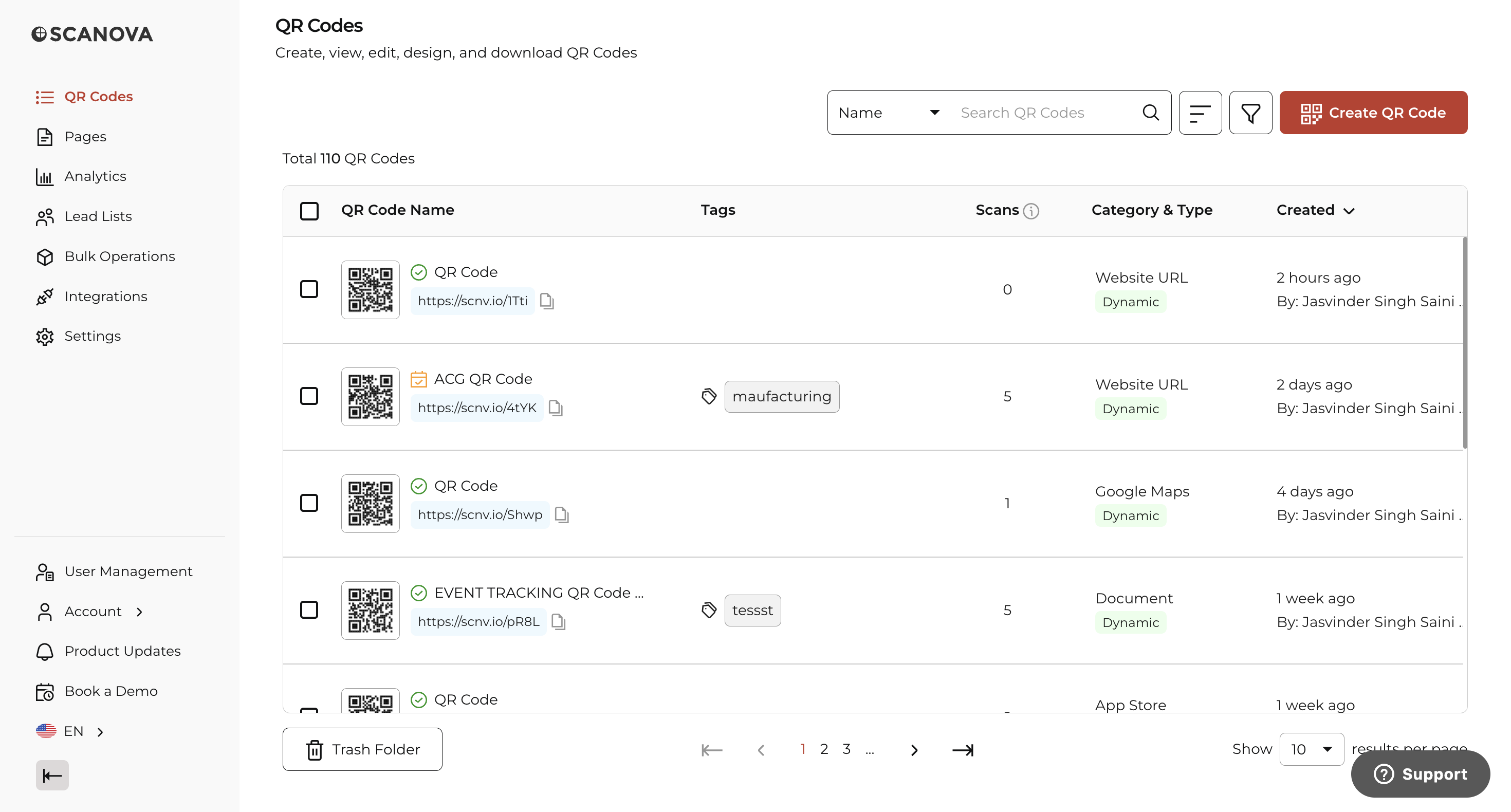Click the Bulk Operations cube icon
The height and width of the screenshot is (812, 1511).
pos(45,256)
